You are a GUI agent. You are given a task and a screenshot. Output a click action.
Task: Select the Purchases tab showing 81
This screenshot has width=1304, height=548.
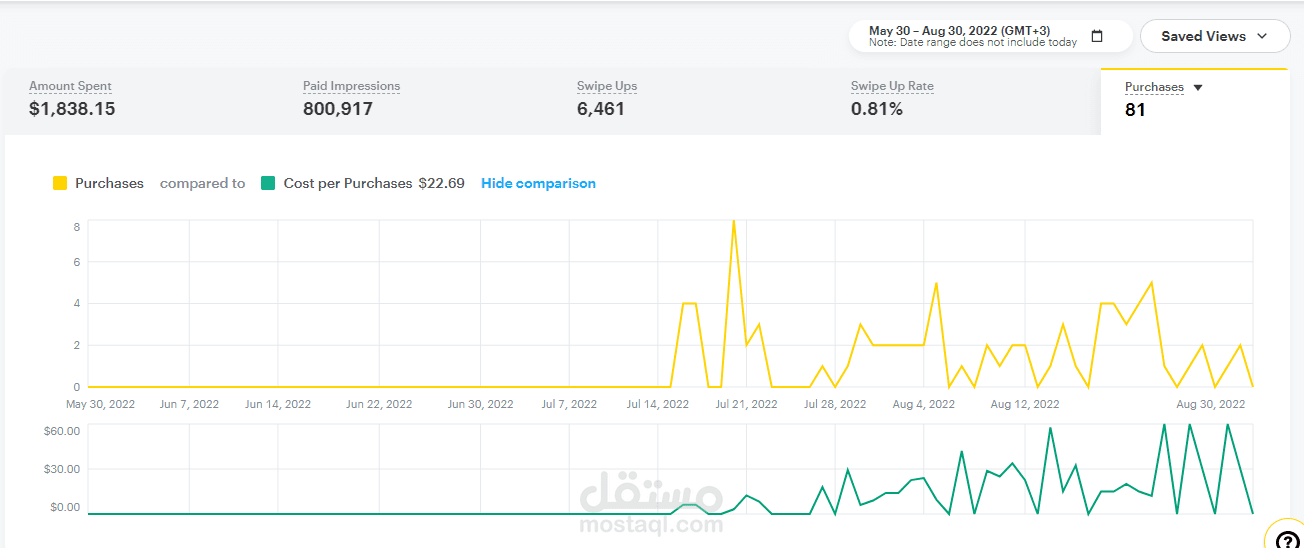[x=1194, y=101]
